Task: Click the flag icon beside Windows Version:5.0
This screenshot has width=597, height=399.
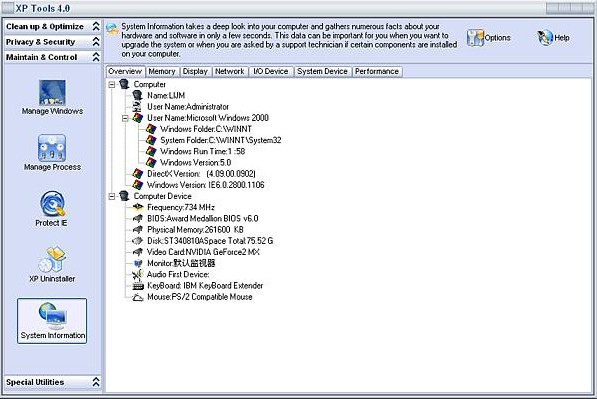Action: 151,163
